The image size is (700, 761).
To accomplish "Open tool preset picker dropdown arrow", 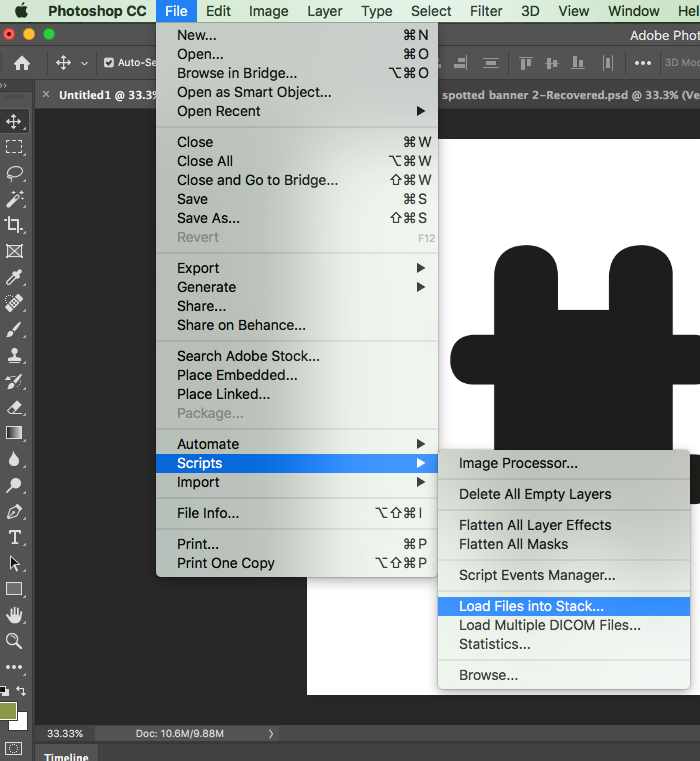I will coord(84,63).
